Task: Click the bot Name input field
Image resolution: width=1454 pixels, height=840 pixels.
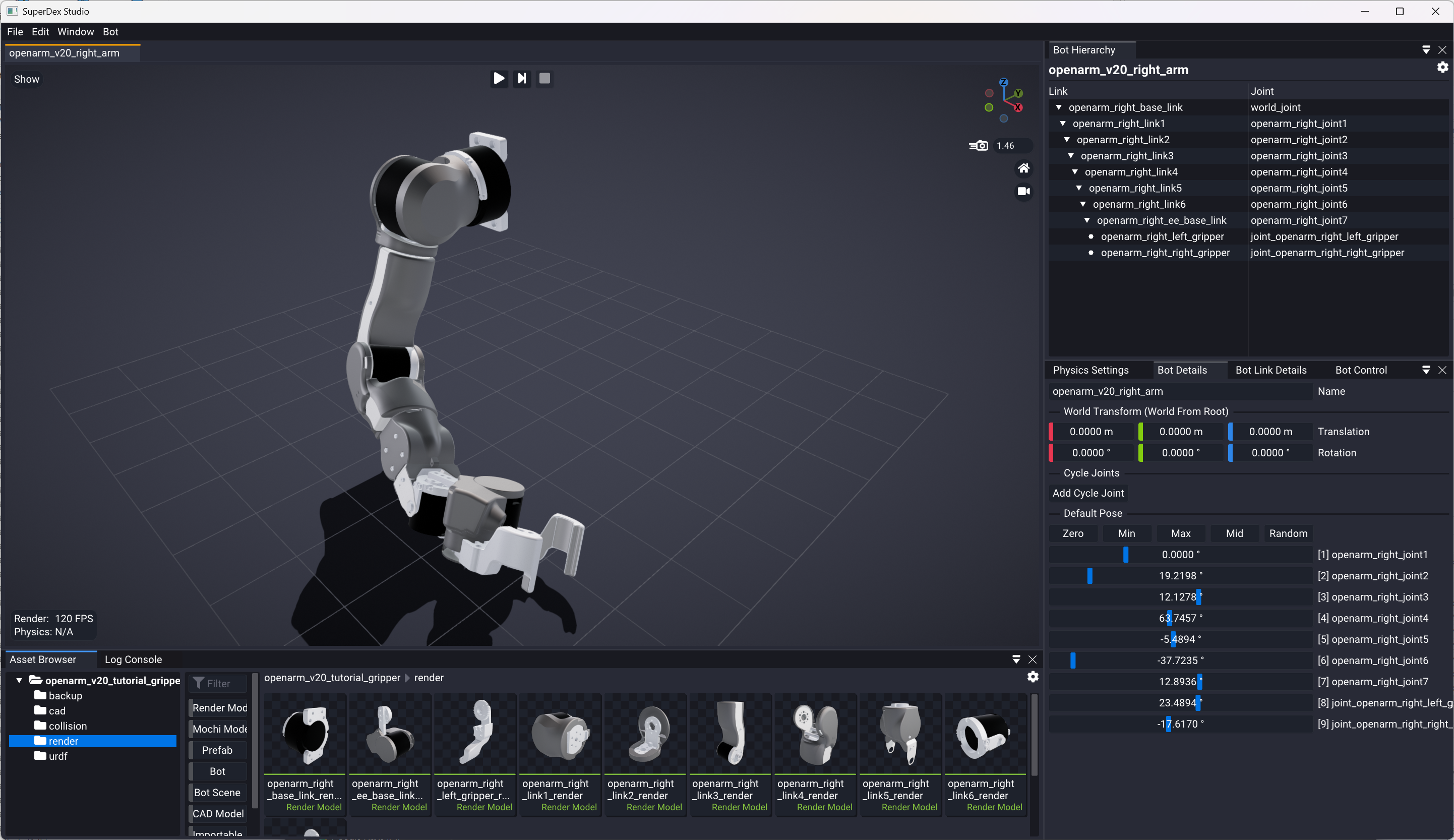Action: [x=1181, y=391]
